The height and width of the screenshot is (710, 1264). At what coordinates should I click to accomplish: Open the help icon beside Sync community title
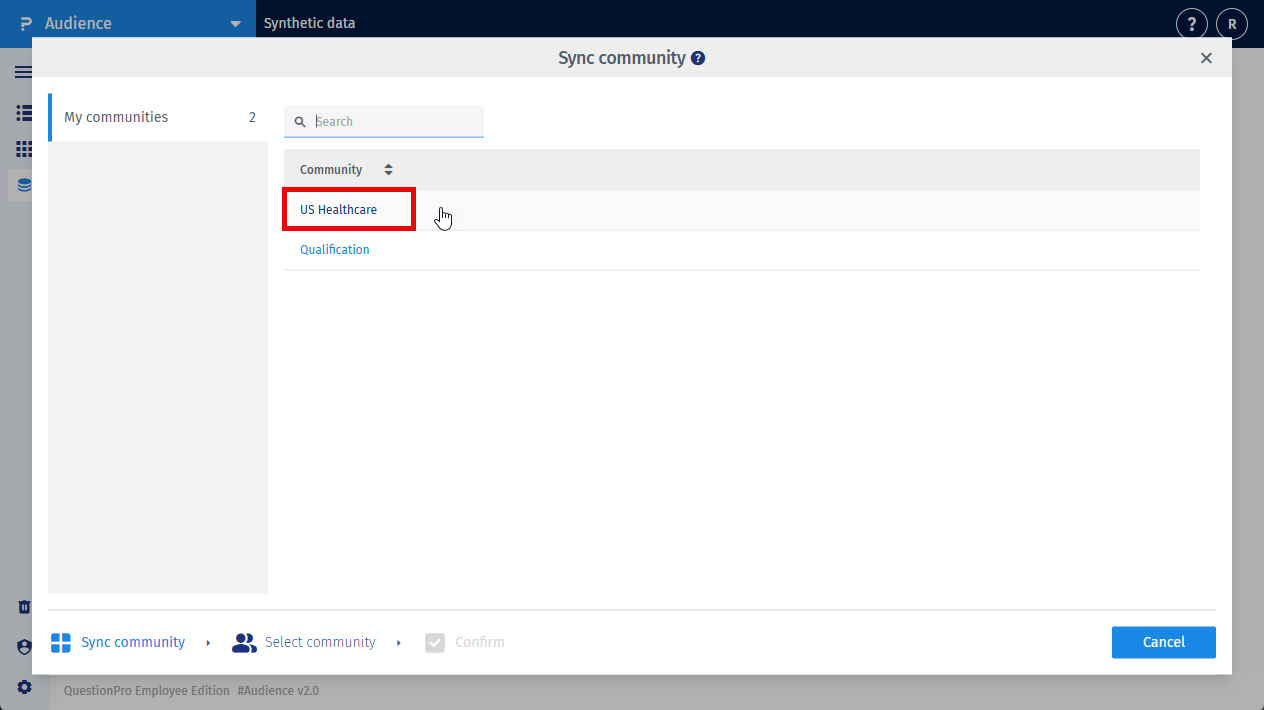[698, 58]
